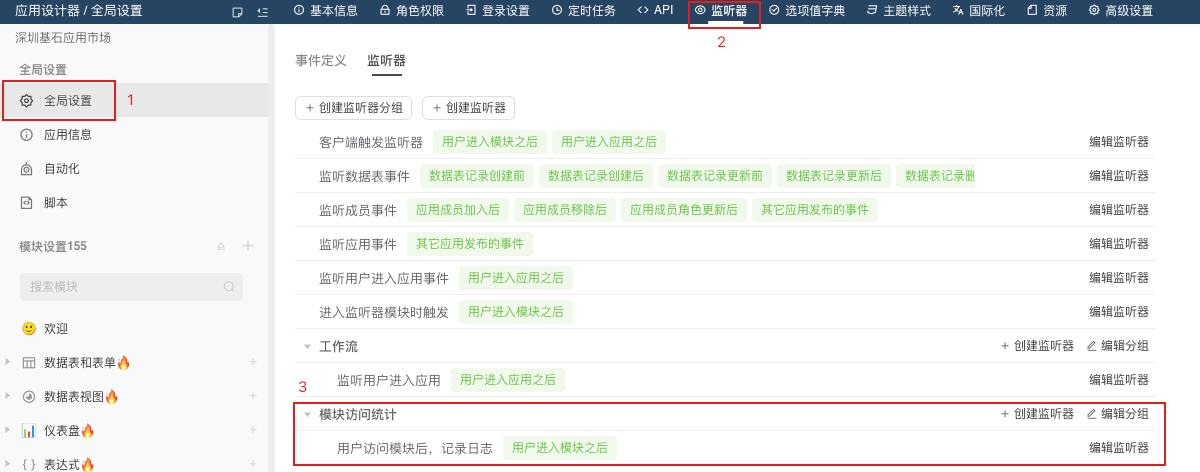Switch to the 事件定义 tab
The width and height of the screenshot is (1200, 472).
coord(321,61)
